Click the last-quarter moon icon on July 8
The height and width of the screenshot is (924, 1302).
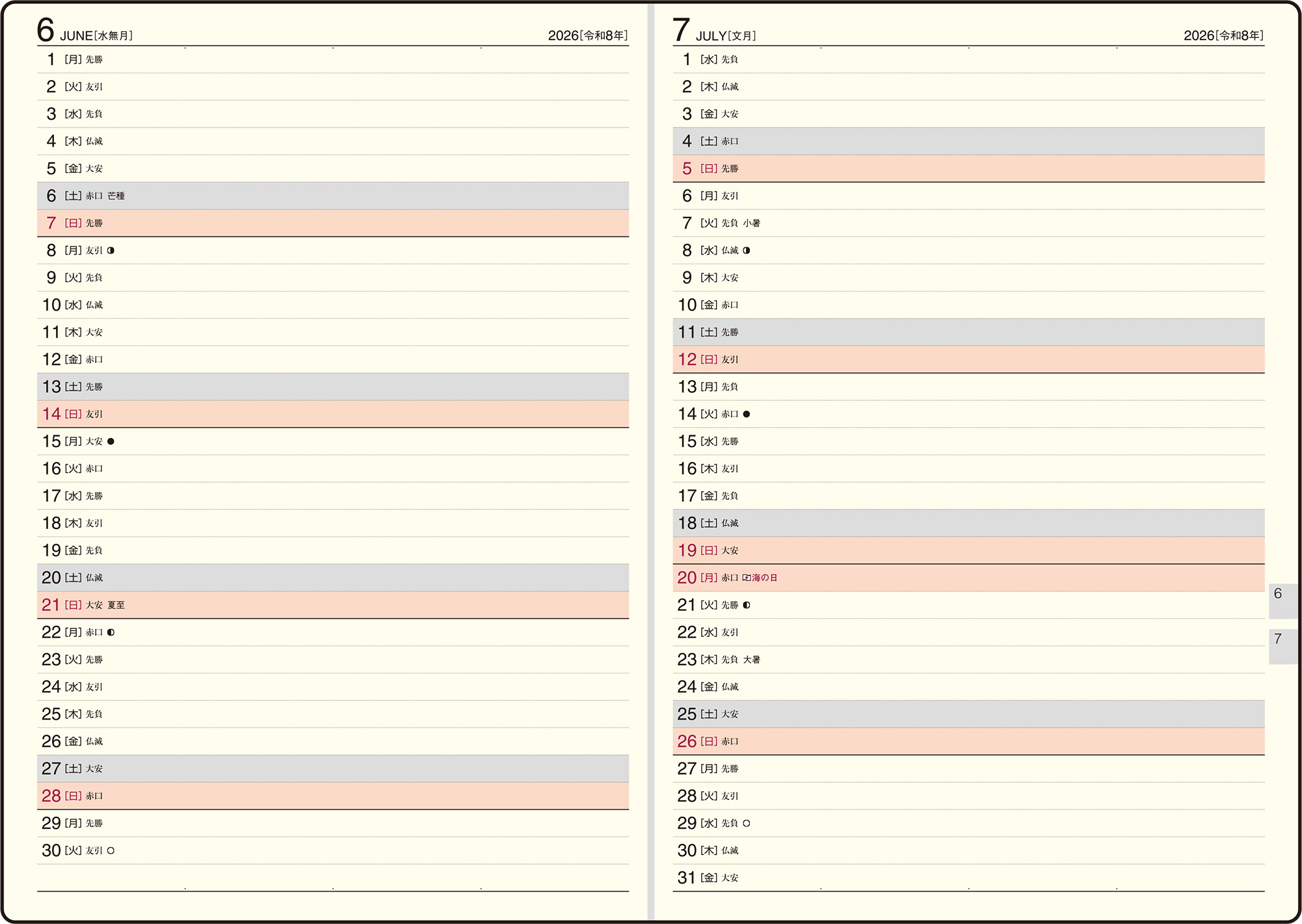(747, 251)
